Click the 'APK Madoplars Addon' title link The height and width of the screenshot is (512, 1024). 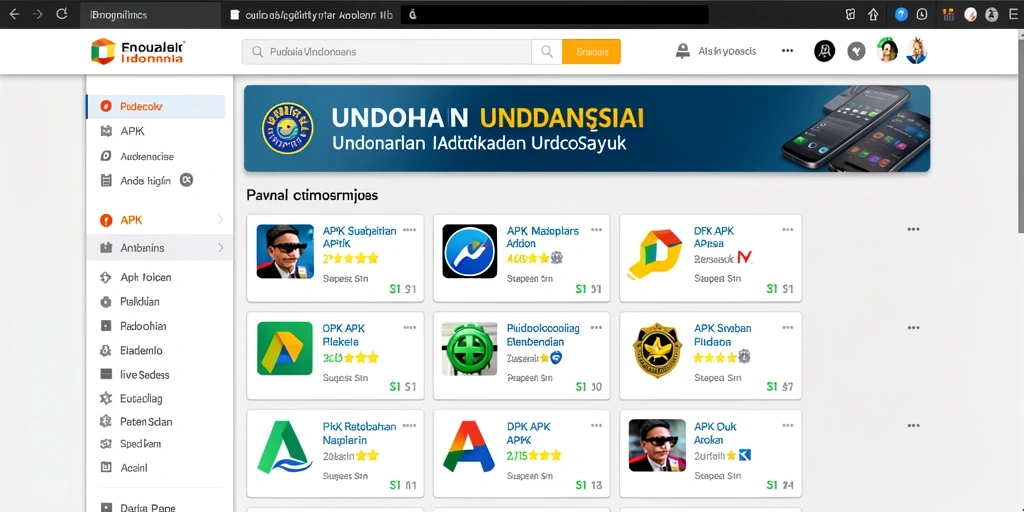pyautogui.click(x=543, y=237)
